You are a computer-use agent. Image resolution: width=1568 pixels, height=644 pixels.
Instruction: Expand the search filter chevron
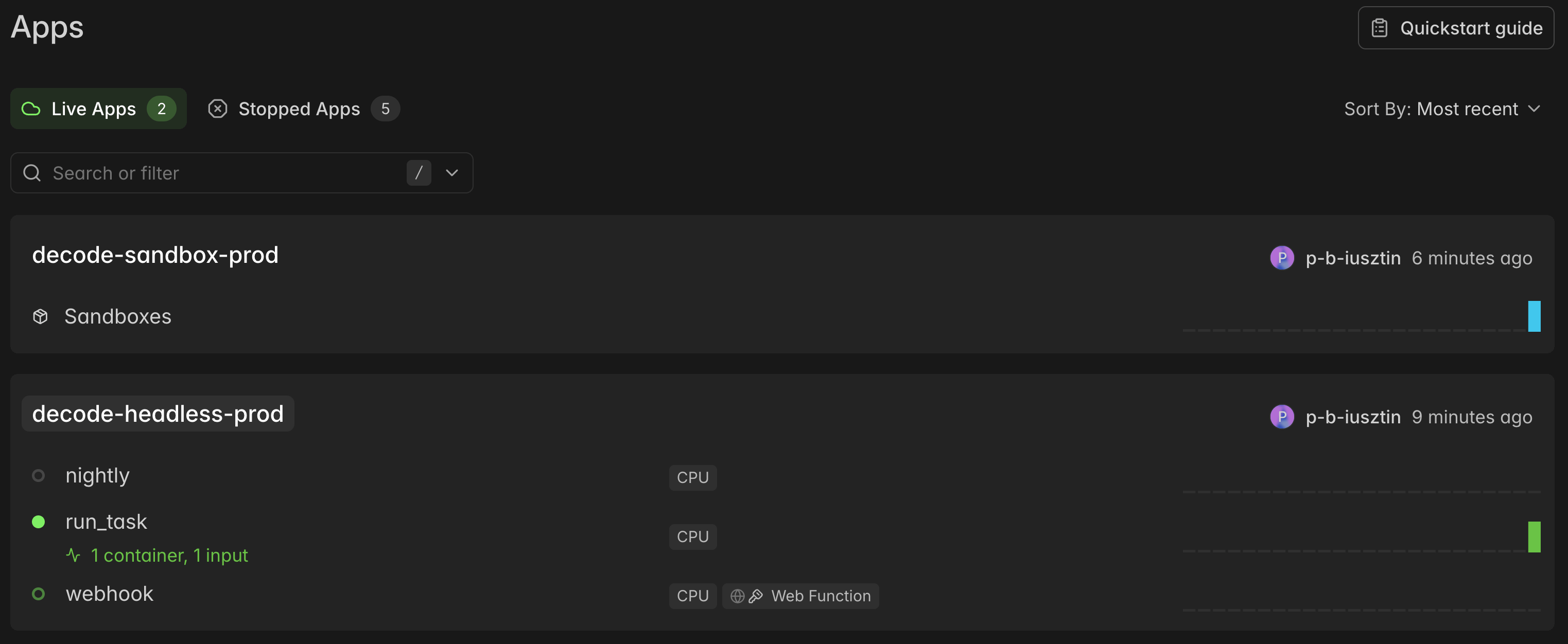(451, 173)
